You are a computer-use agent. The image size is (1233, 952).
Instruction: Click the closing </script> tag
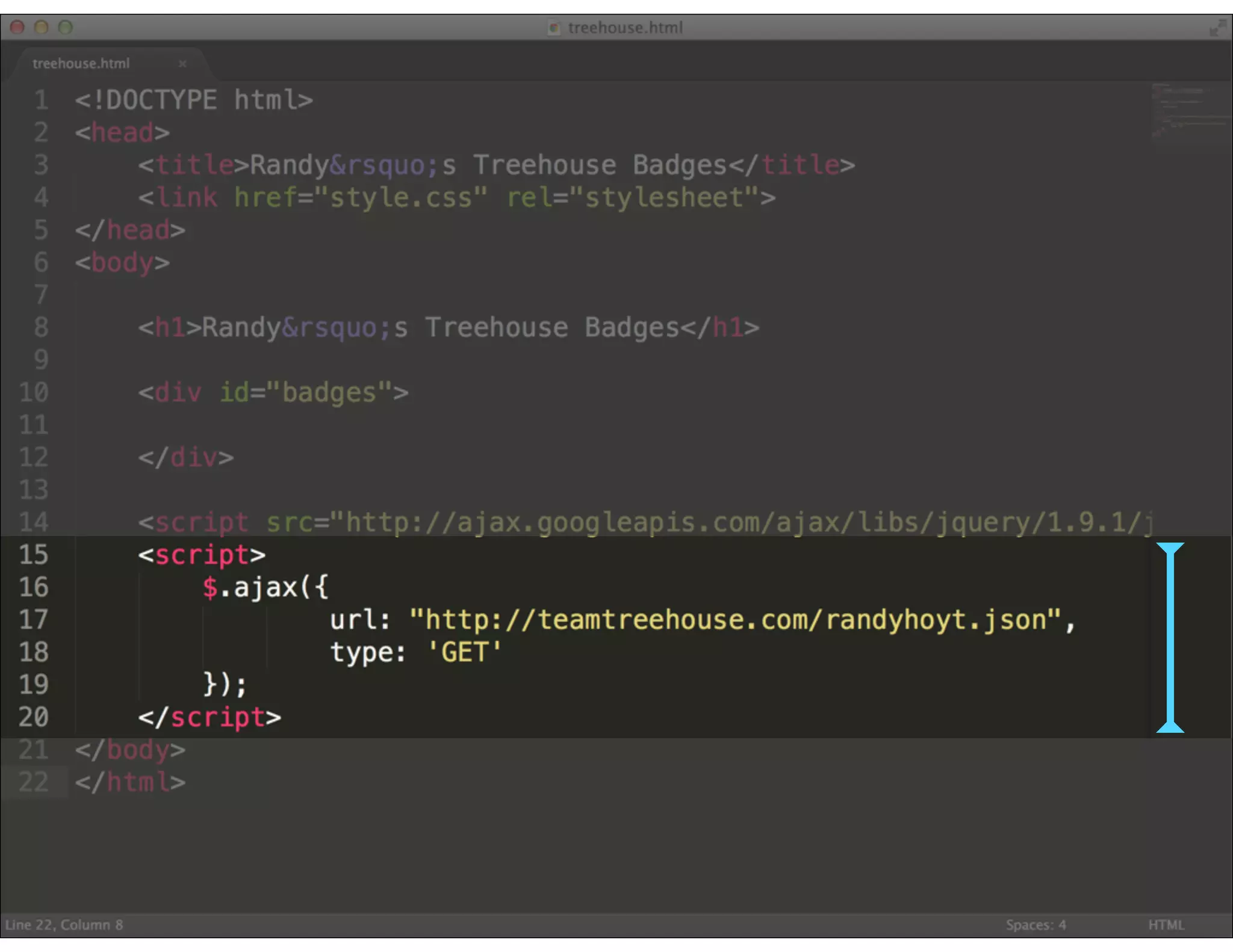pos(210,717)
